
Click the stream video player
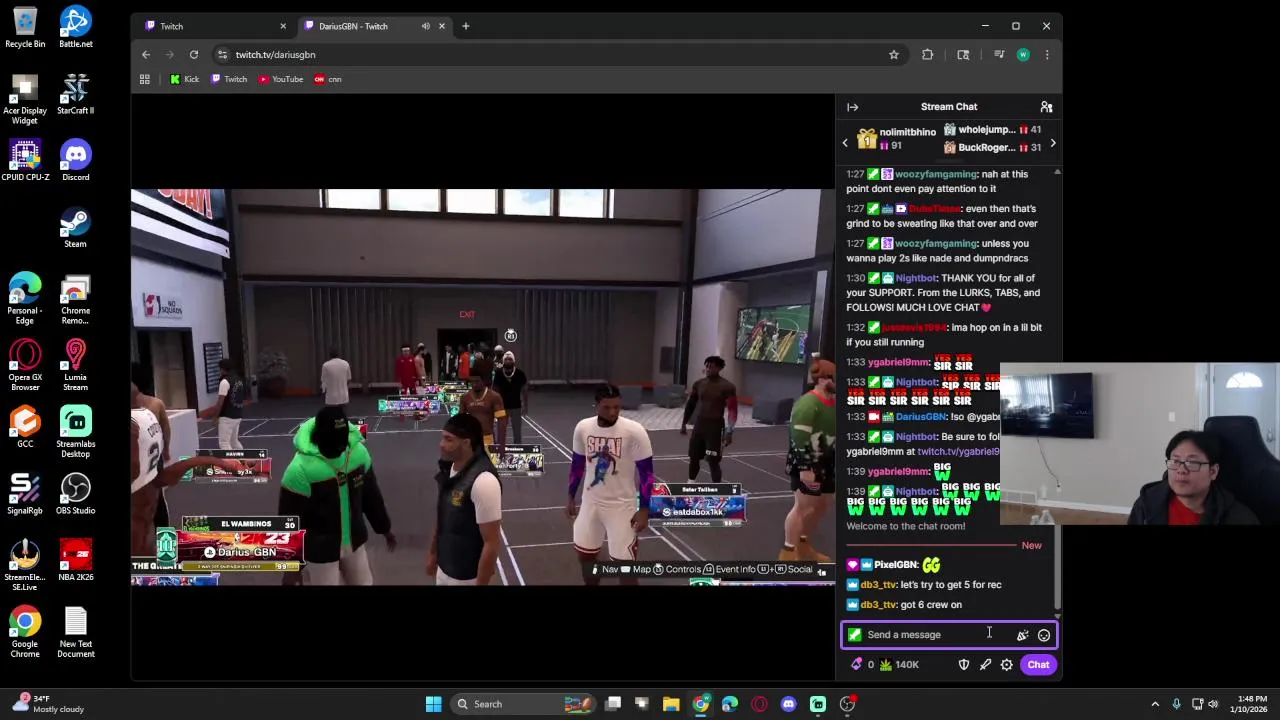[x=483, y=387]
